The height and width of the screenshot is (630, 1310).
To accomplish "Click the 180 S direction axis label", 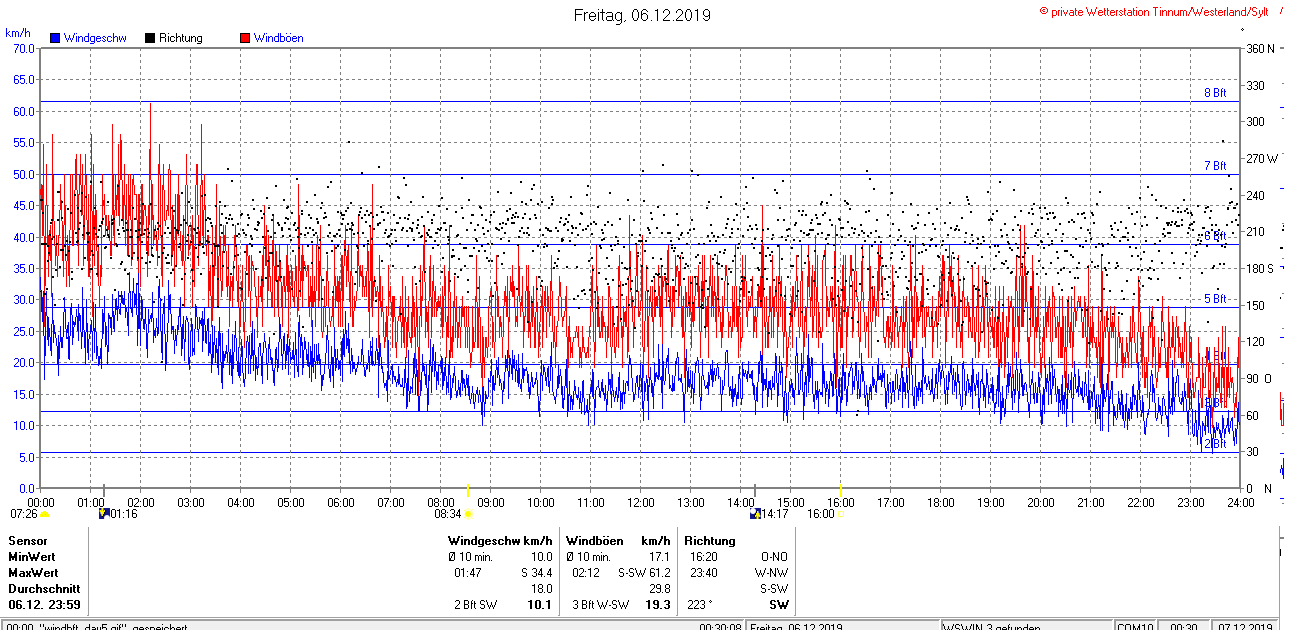I will (x=1260, y=268).
